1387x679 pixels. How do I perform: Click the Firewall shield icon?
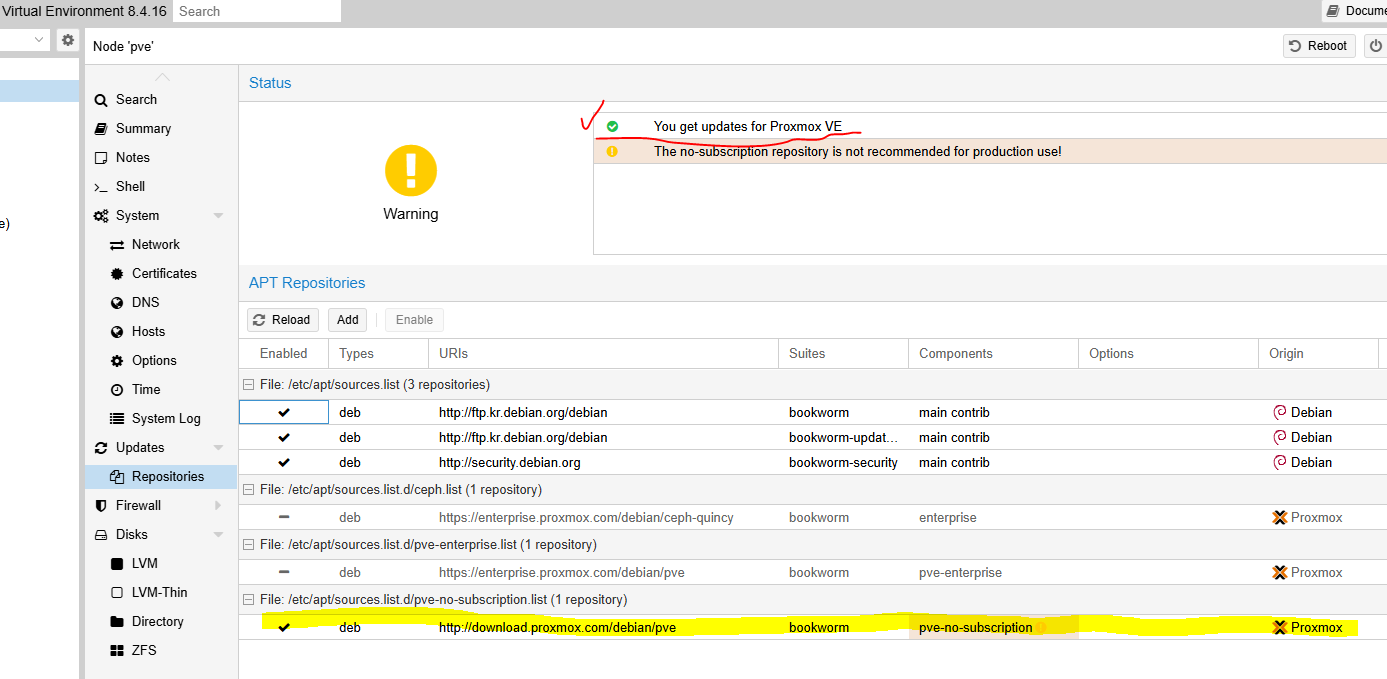click(x=100, y=505)
